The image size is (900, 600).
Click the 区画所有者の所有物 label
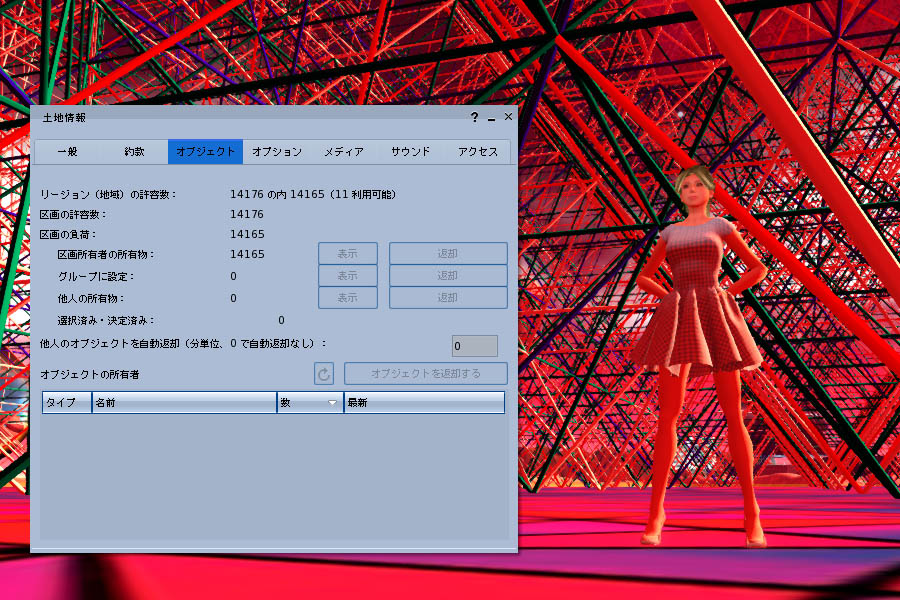(106, 254)
